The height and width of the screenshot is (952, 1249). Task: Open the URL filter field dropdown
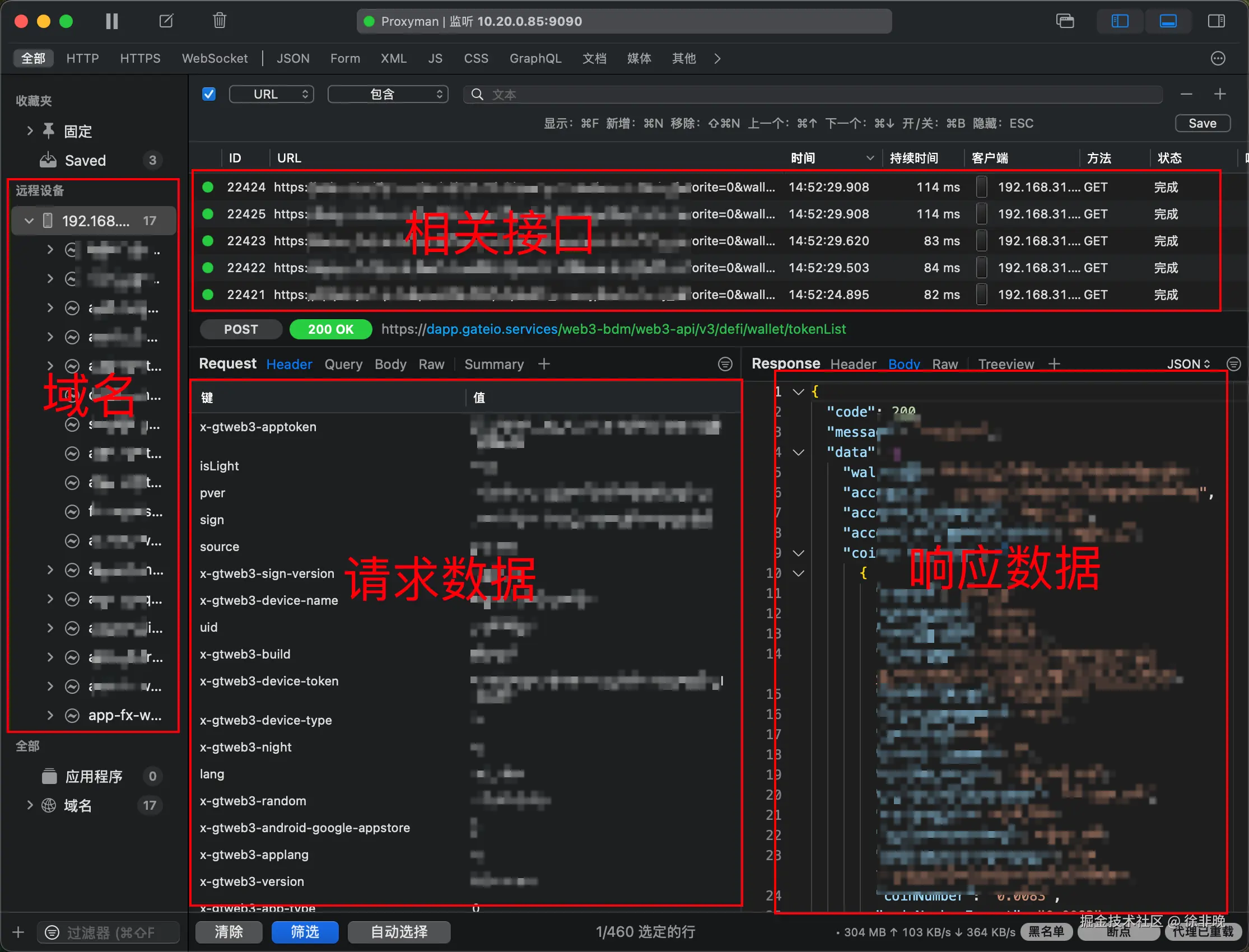click(x=272, y=94)
